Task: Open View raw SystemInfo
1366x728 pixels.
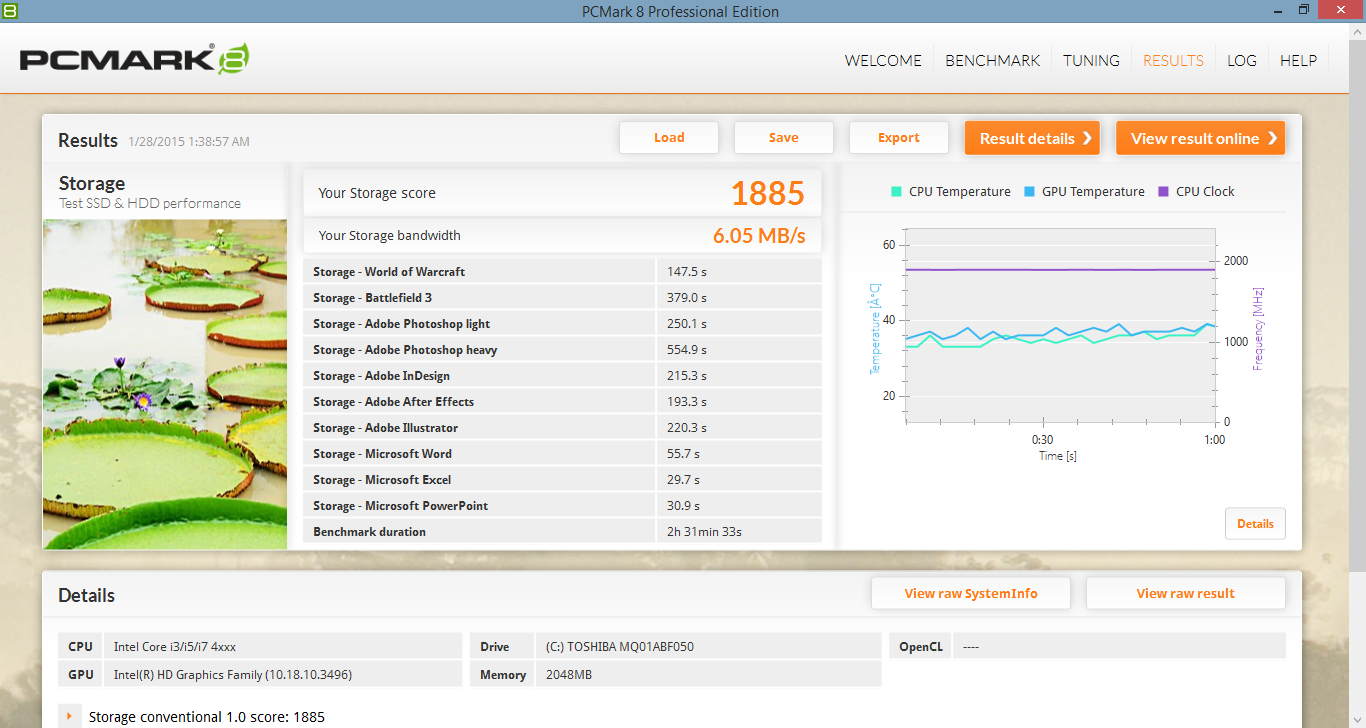Action: [971, 593]
